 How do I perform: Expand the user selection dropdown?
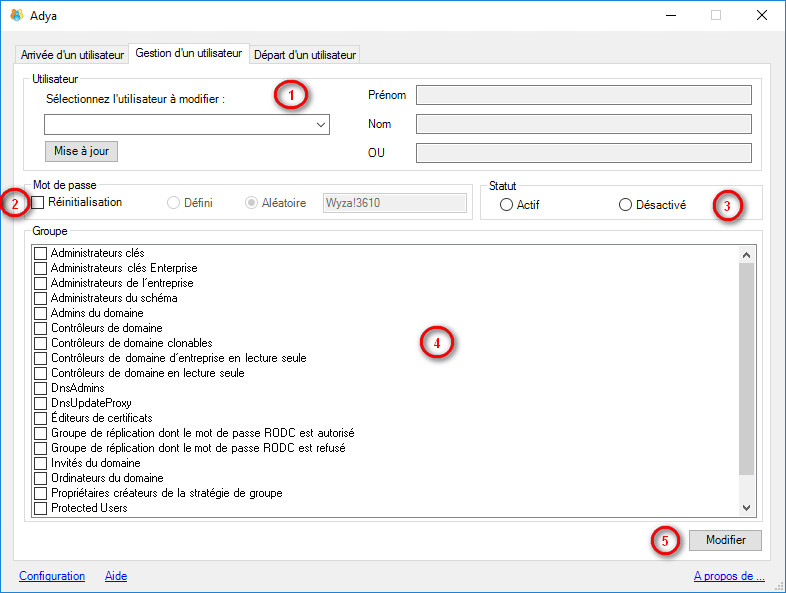[x=321, y=125]
